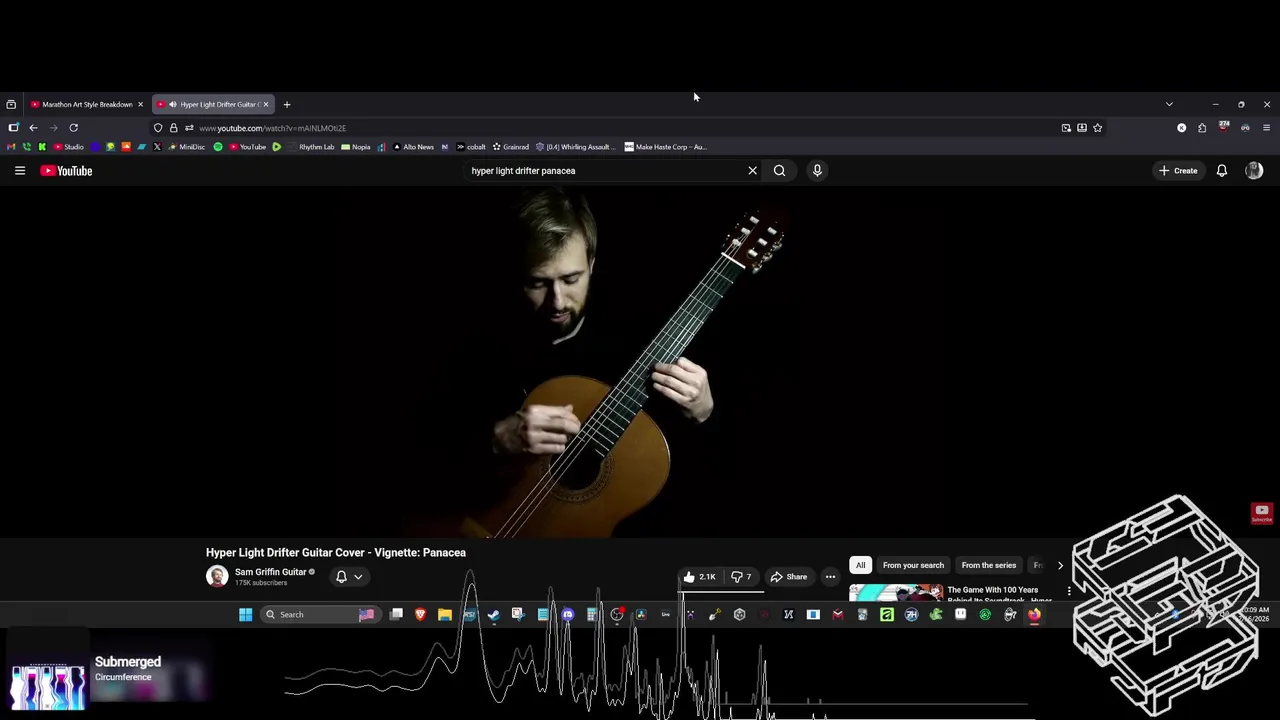Start voice search with the microphone
The image size is (1280, 720).
click(817, 171)
